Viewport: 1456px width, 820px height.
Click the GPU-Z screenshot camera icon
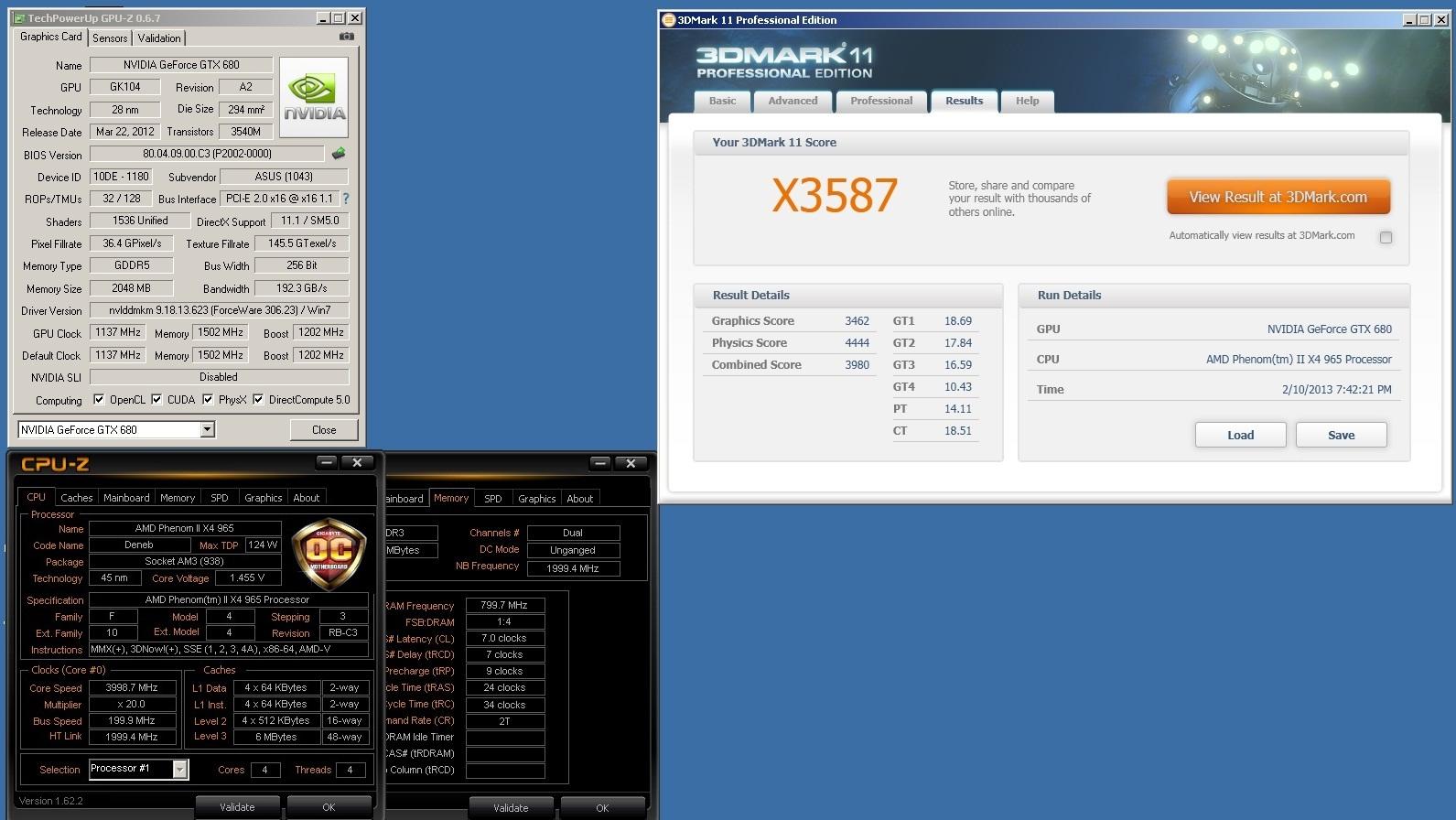click(x=346, y=37)
